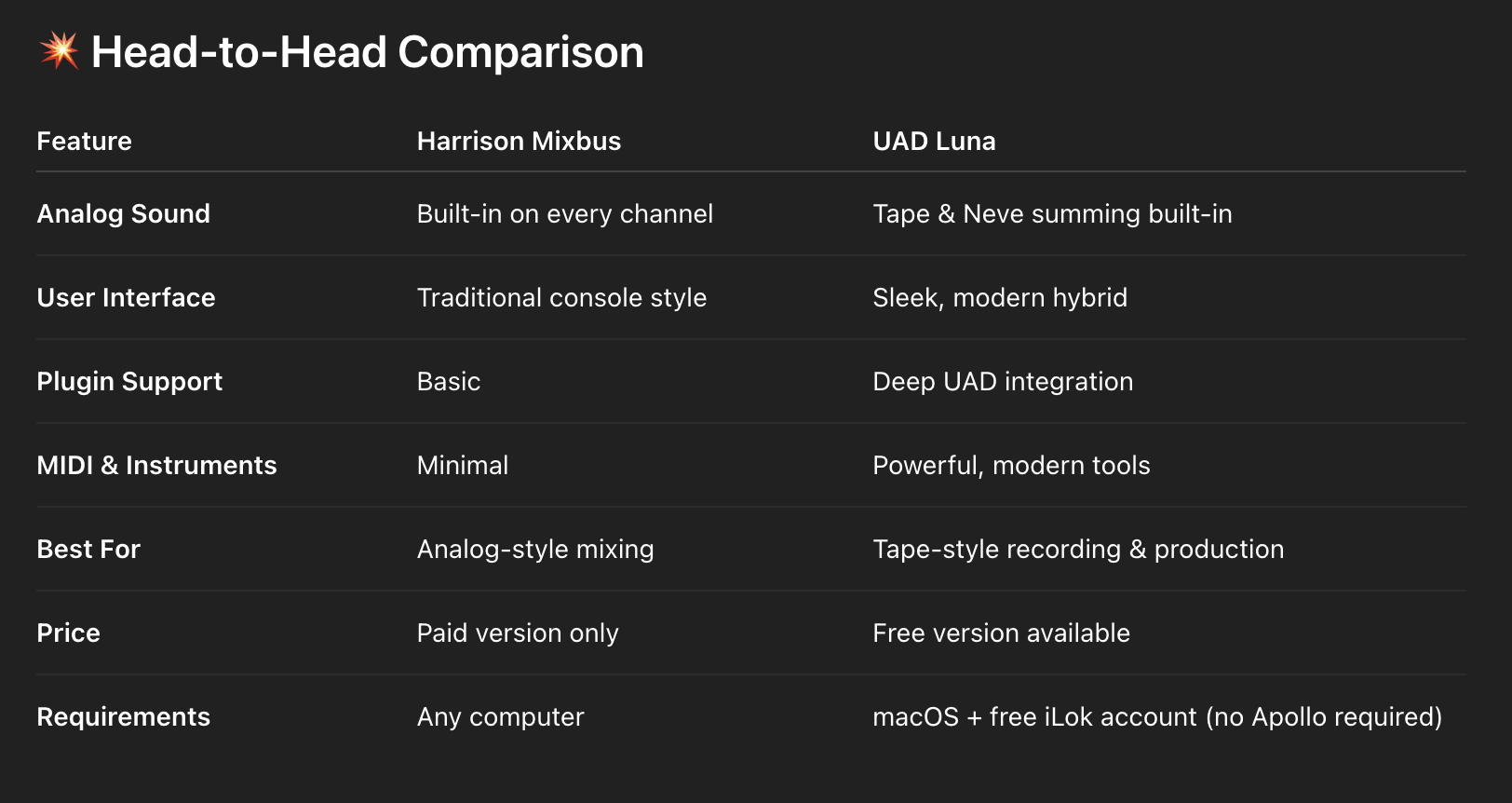
Task: Click the 'Powerful, modern tools' cell
Action: click(x=1011, y=465)
